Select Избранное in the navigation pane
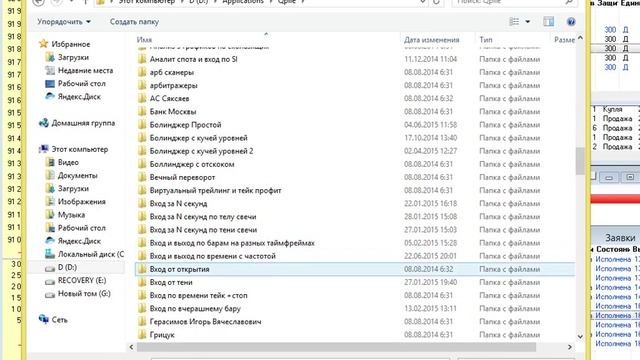This screenshot has height=360, width=640. click(x=71, y=44)
